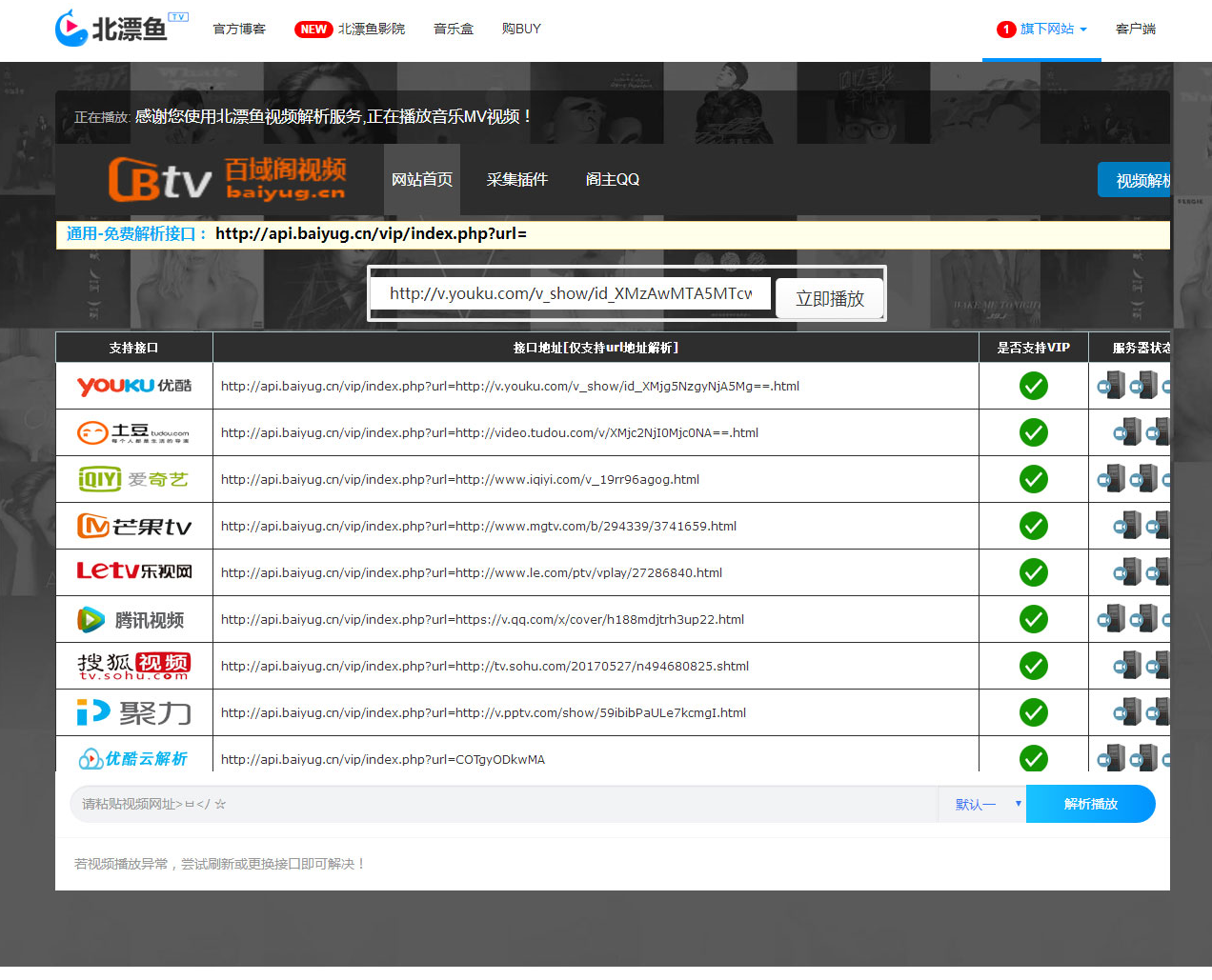
Task: Click the 是否支持VIP column header
Action: tap(1034, 348)
